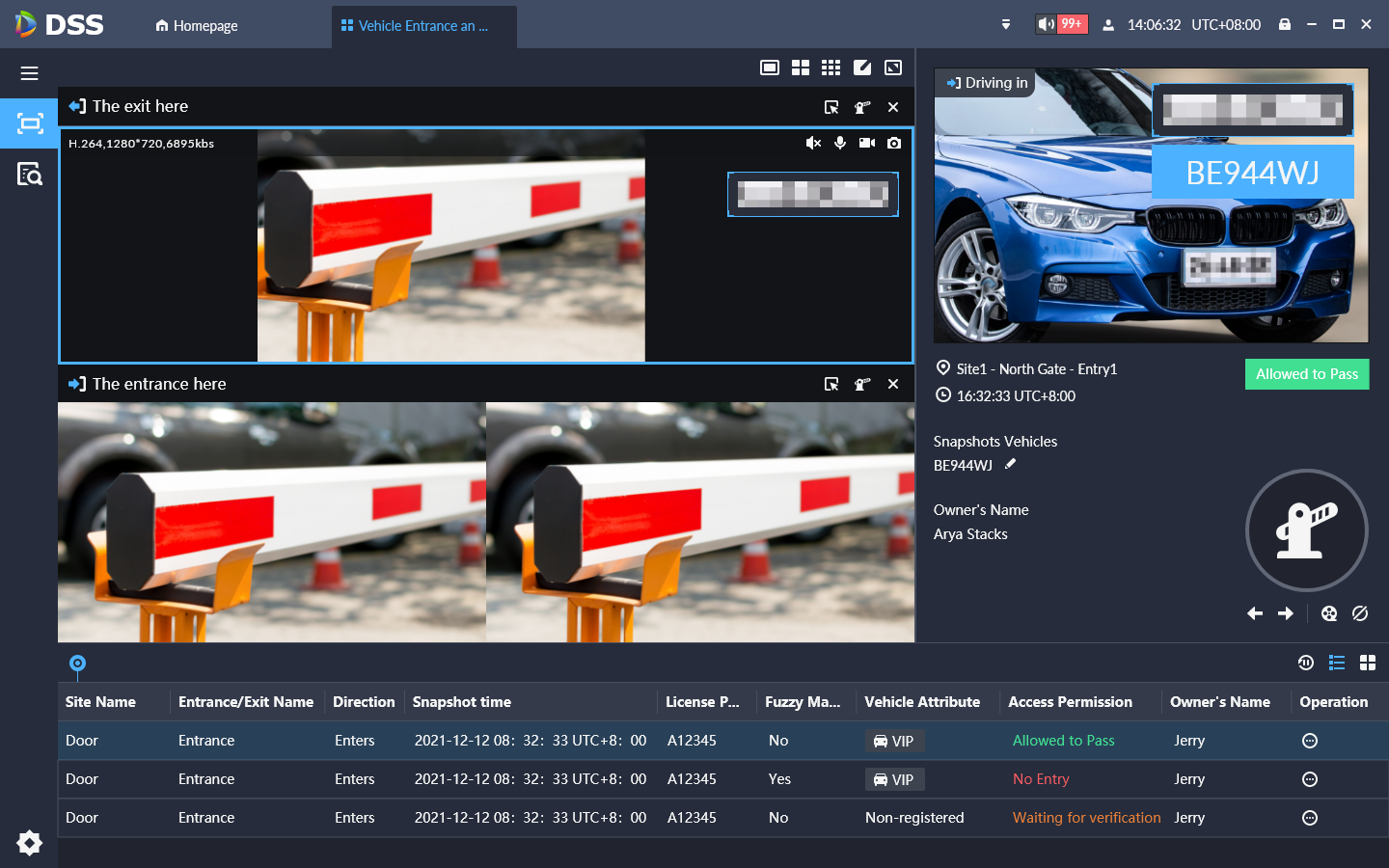The height and width of the screenshot is (868, 1389).
Task: Open video playback reel icon
Action: (x=1328, y=613)
